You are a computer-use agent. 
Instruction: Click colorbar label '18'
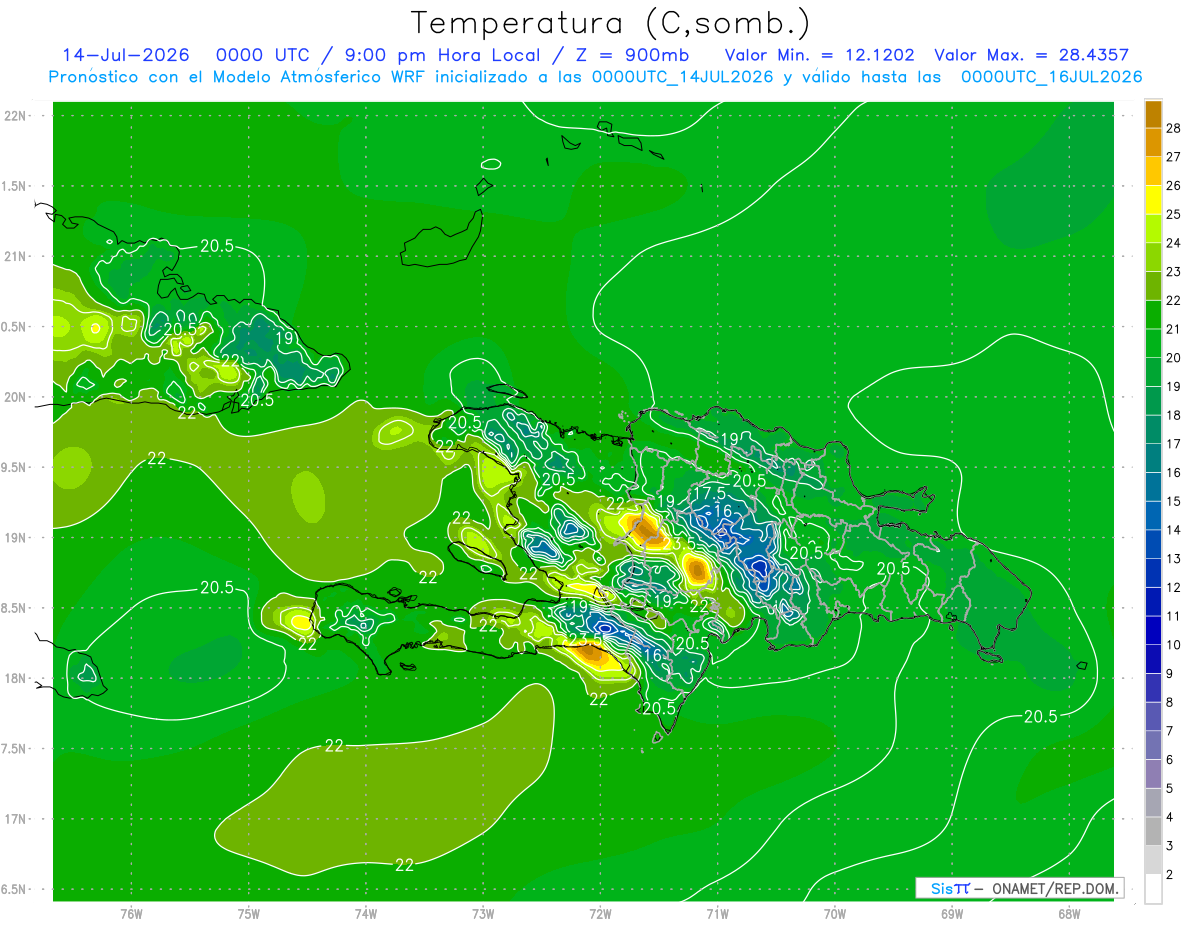[1174, 415]
